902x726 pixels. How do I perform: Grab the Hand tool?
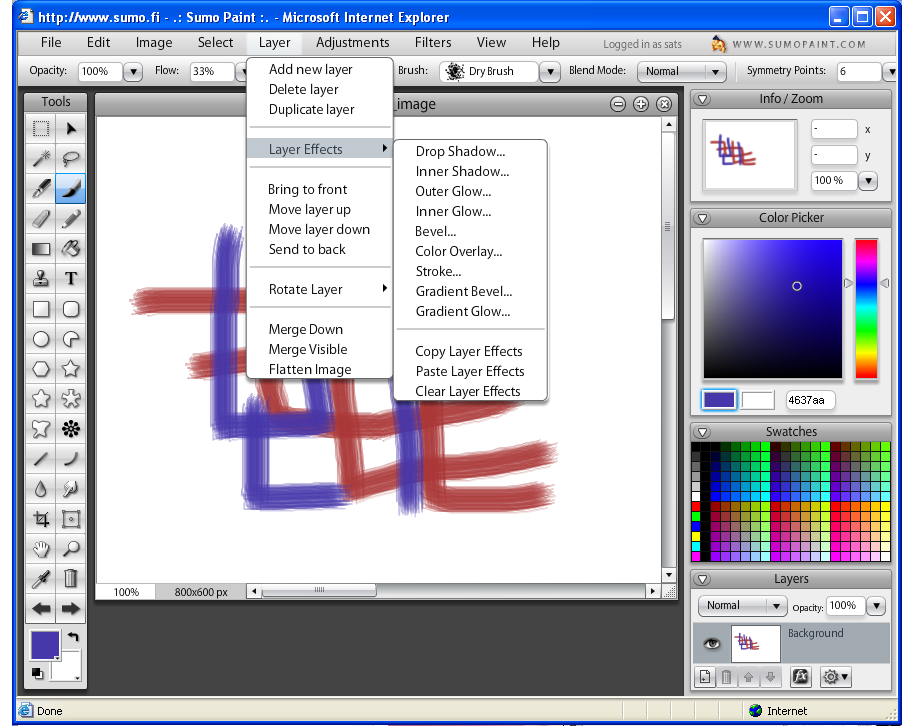pyautogui.click(x=41, y=548)
